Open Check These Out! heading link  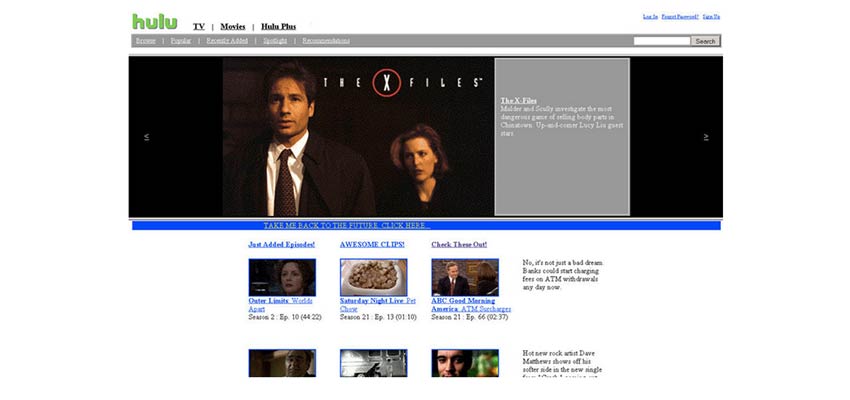pos(459,244)
